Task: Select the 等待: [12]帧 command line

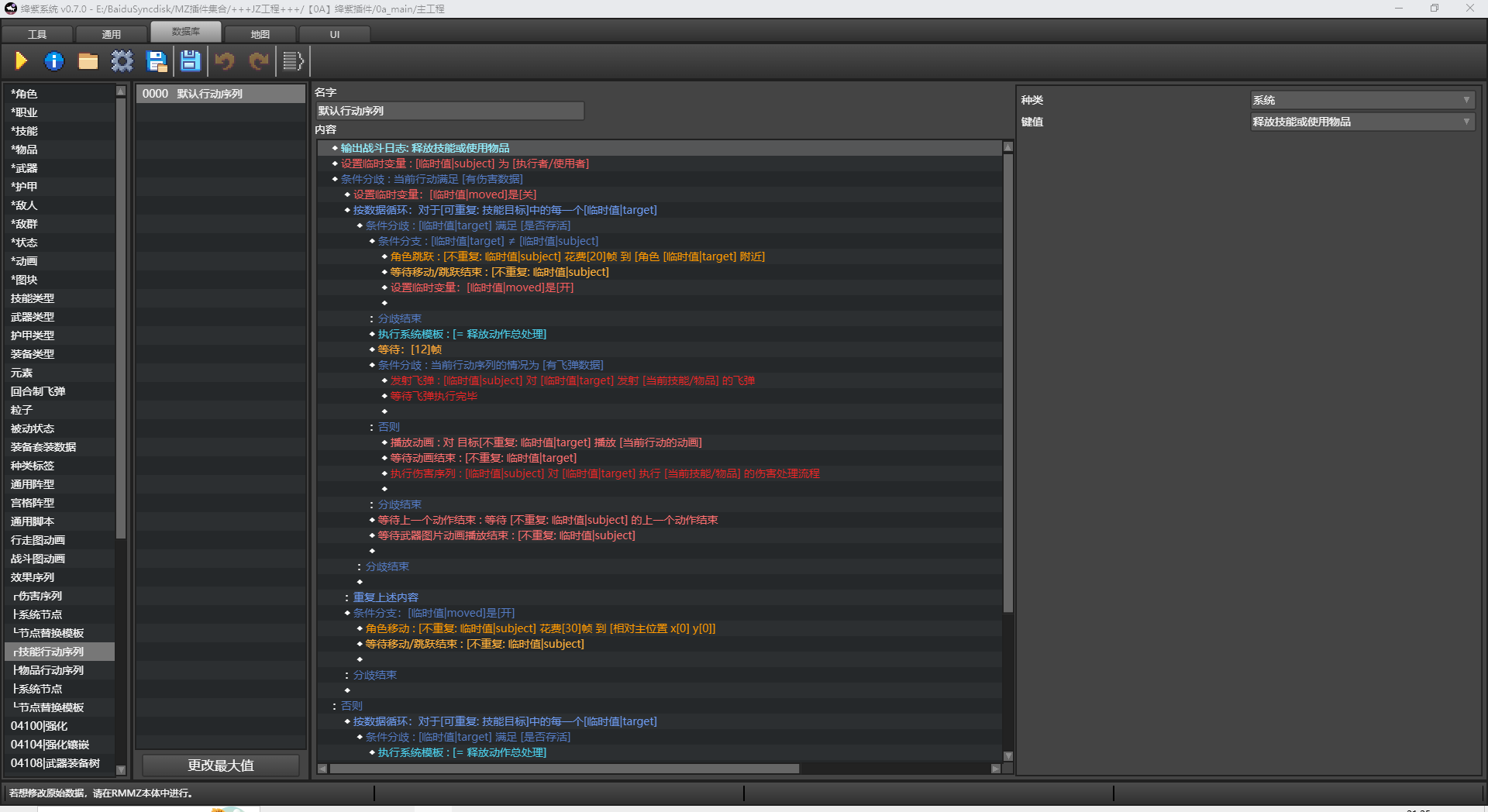Action: pos(660,349)
